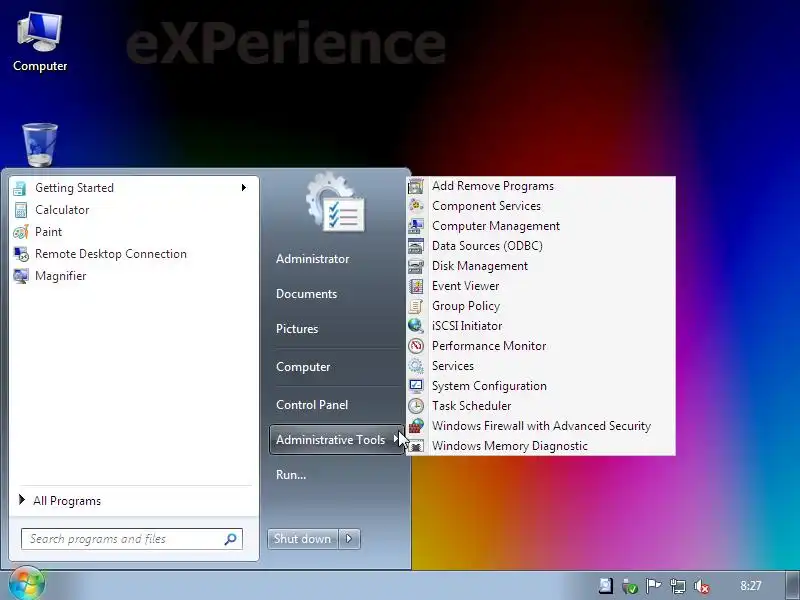The image size is (800, 600).
Task: Click the taskbar clock showing 8:27
Action: point(751,586)
